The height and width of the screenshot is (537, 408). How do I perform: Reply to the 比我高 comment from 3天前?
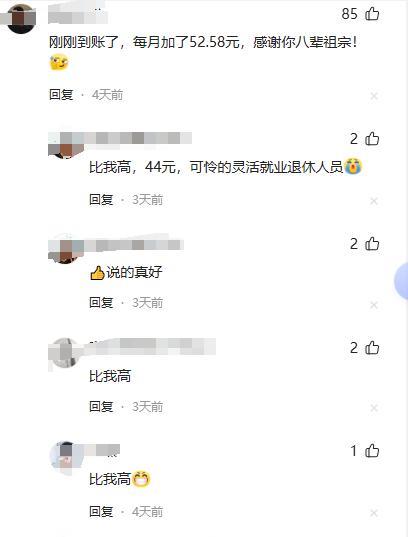pyautogui.click(x=101, y=407)
